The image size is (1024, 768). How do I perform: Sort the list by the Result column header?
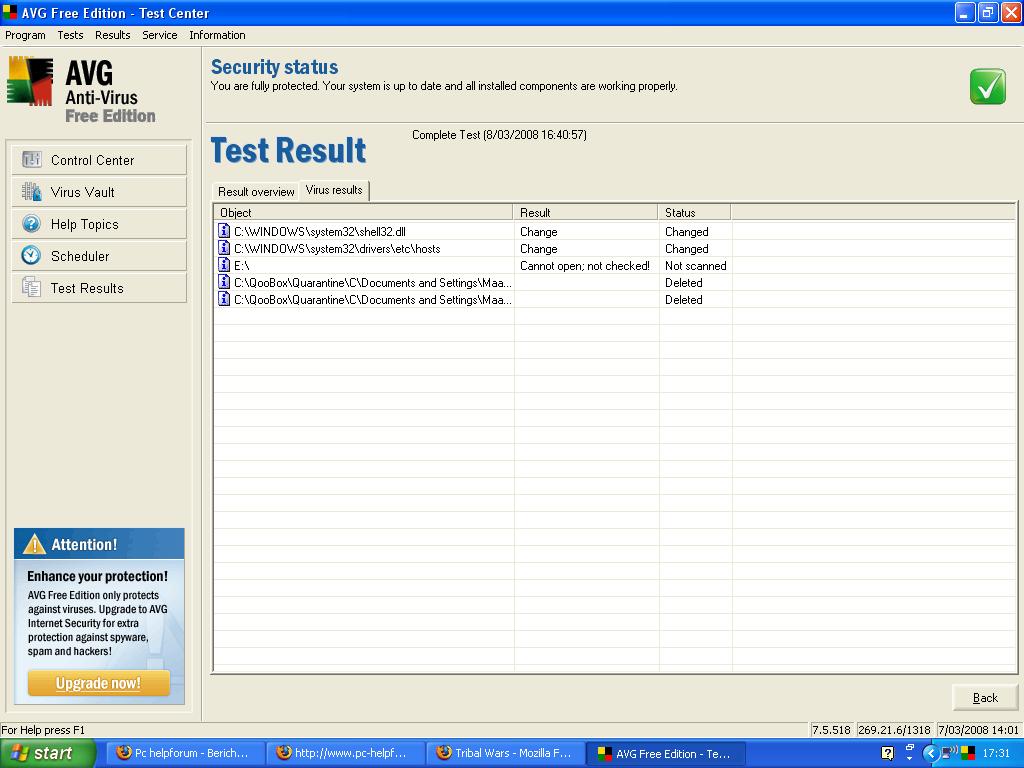coord(586,212)
